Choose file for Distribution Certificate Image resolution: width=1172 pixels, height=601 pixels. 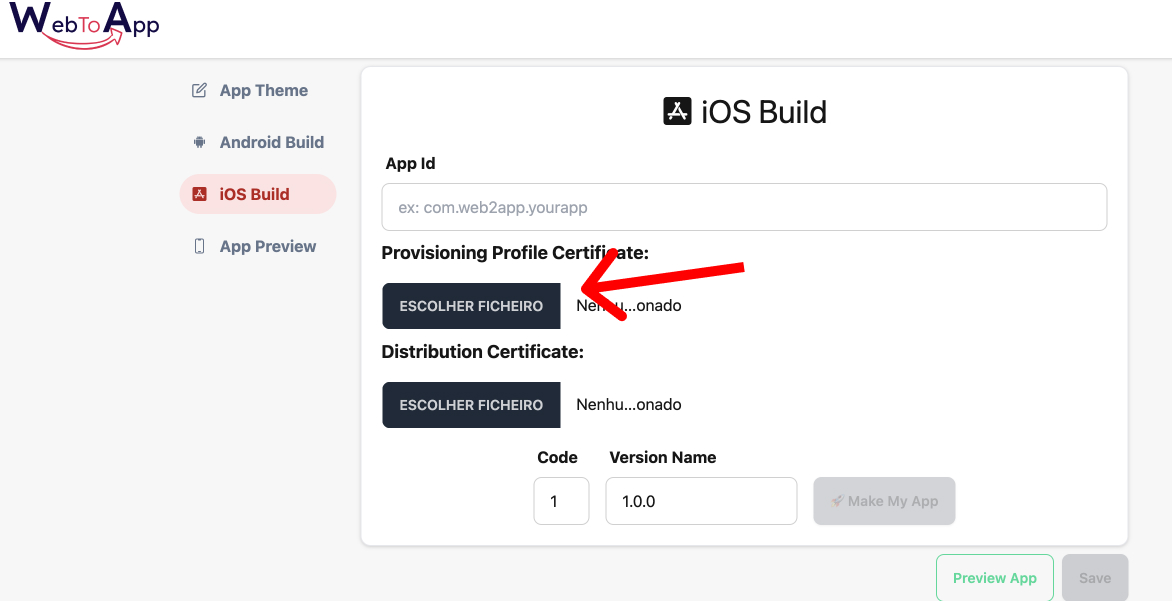[471, 405]
